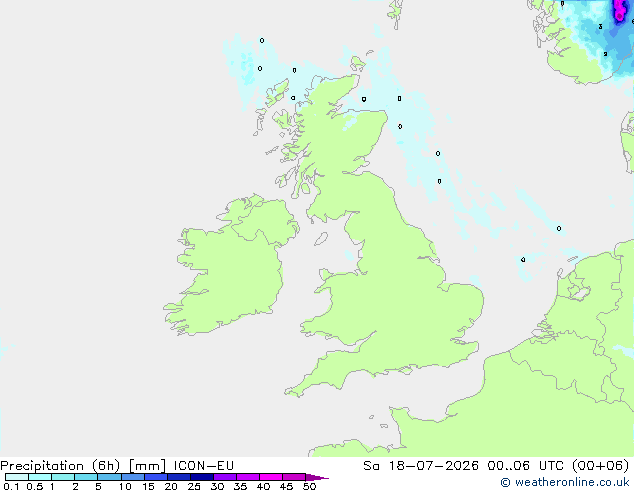634x490 pixels.
Task: Select the 'Precipitation (6h) [mm] ICON-EU' title text
Action: pyautogui.click(x=117, y=466)
